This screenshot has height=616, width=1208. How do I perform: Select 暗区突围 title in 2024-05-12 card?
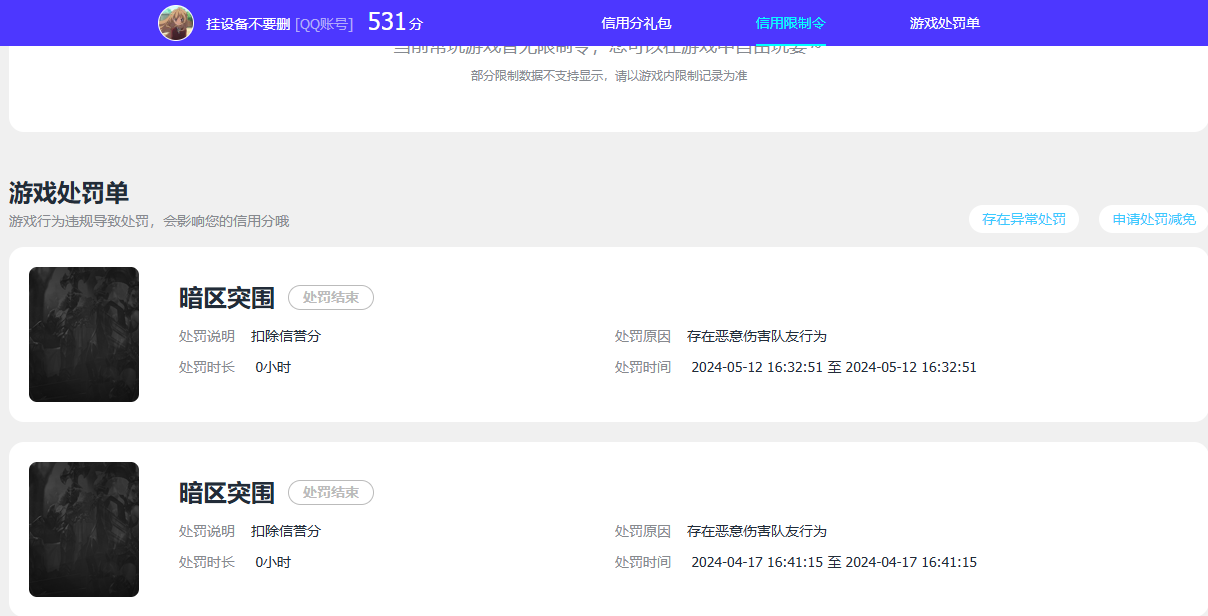tap(227, 297)
